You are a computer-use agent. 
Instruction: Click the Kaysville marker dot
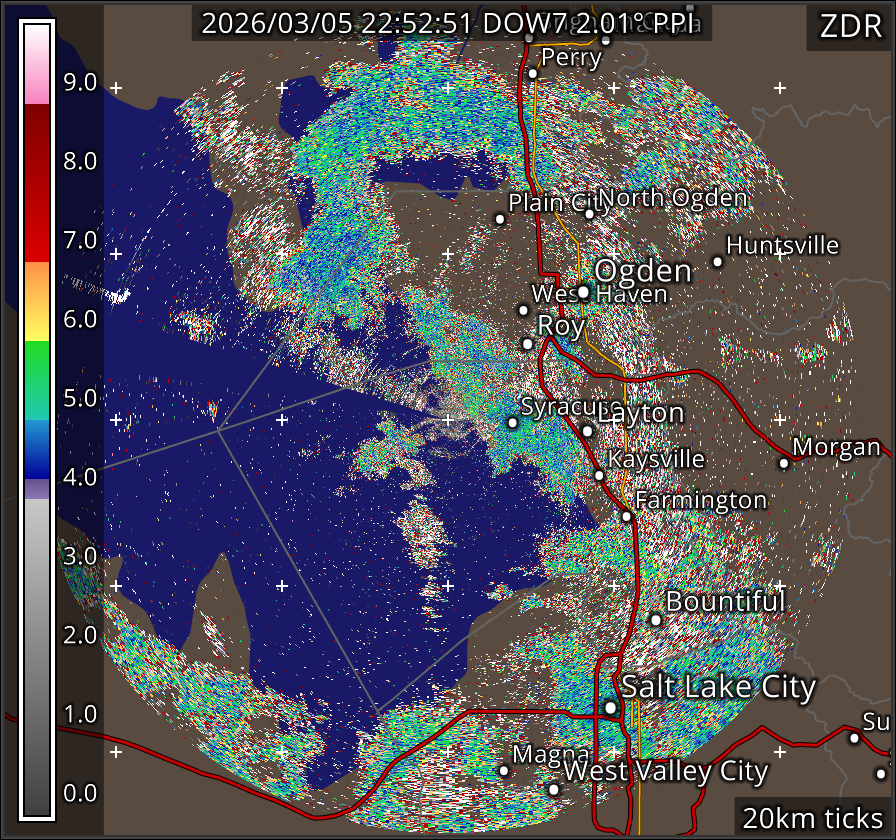[599, 475]
